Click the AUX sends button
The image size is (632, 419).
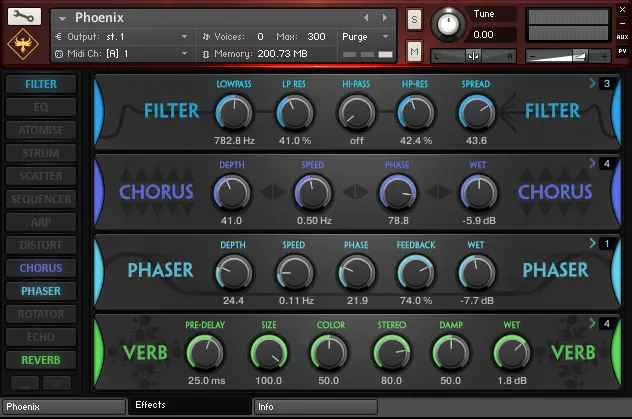click(x=622, y=37)
